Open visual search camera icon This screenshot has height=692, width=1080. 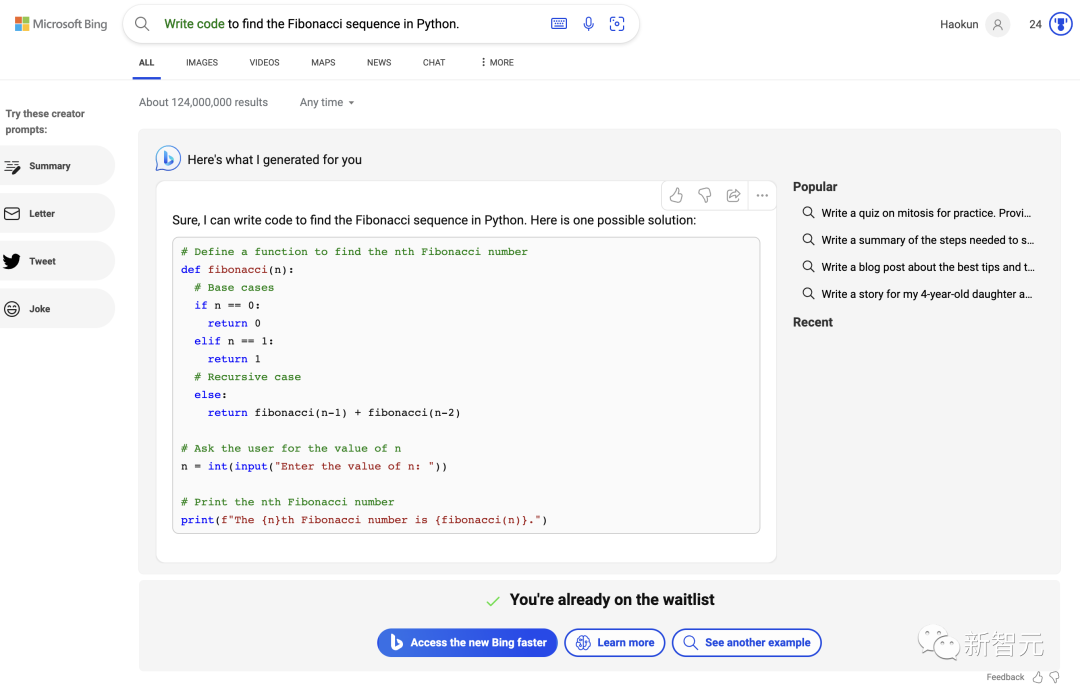pyautogui.click(x=617, y=24)
